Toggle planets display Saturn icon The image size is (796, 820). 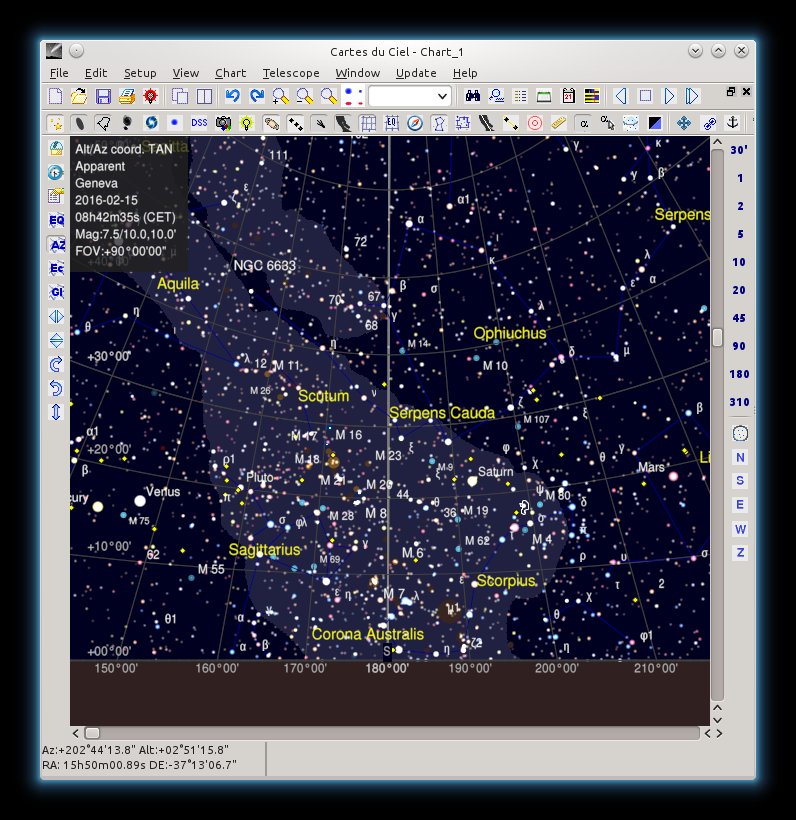coord(271,123)
